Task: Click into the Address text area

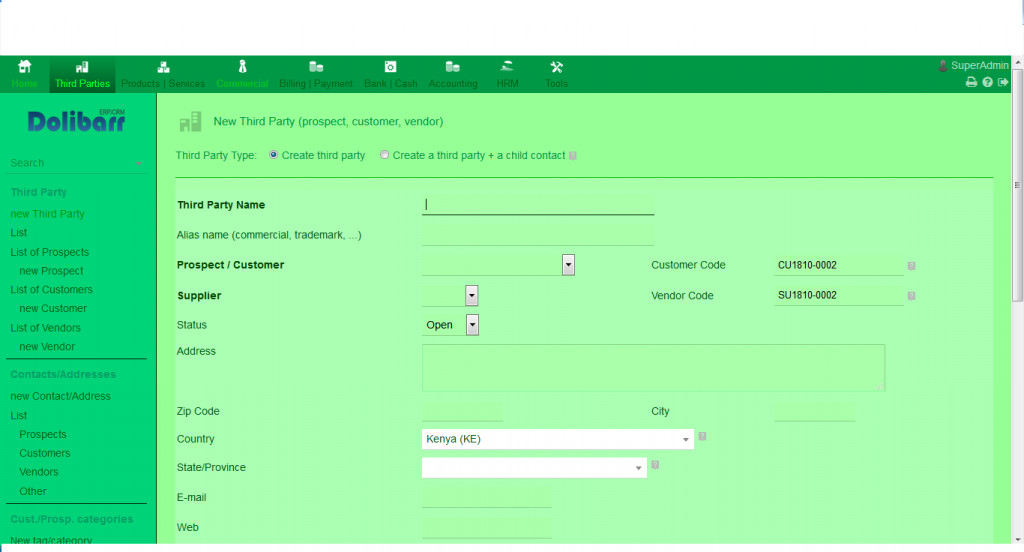Action: (653, 368)
